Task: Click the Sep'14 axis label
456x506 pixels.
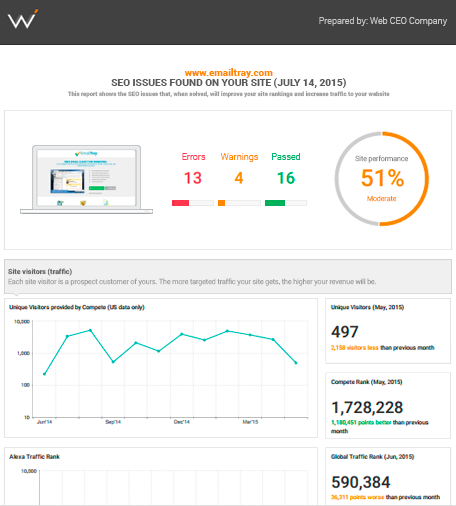Action: click(113, 422)
